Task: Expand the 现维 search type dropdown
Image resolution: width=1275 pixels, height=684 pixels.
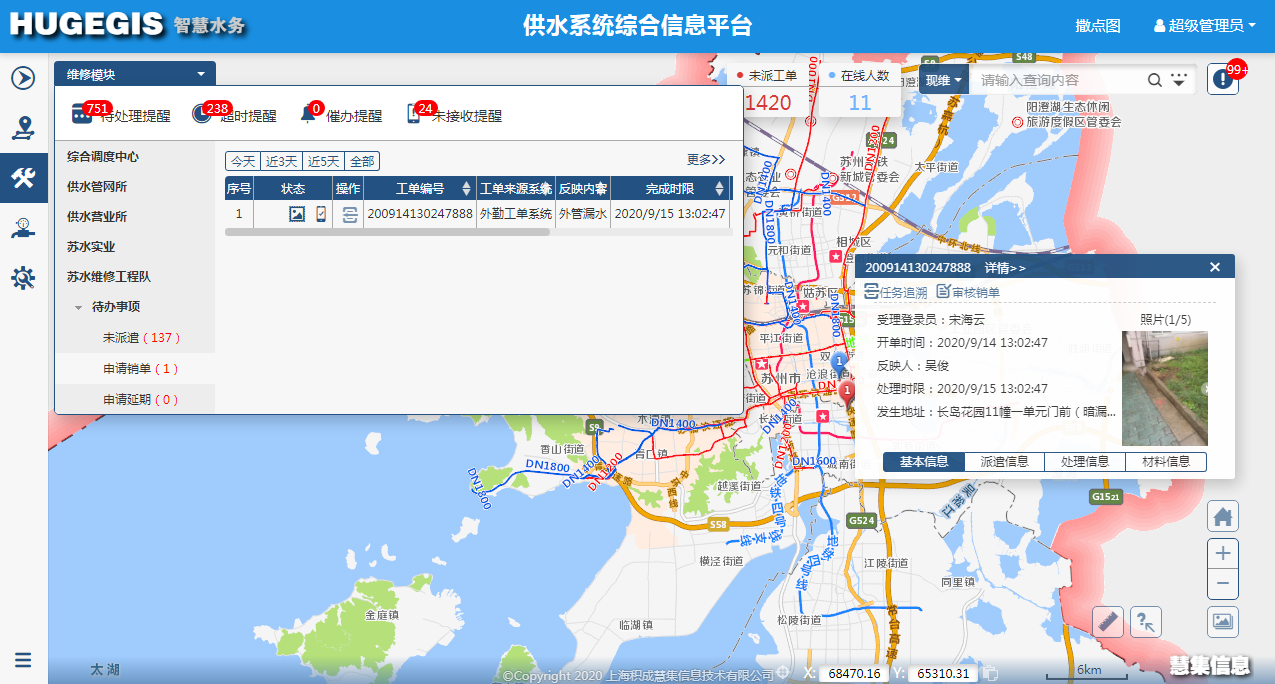Action: (x=943, y=80)
